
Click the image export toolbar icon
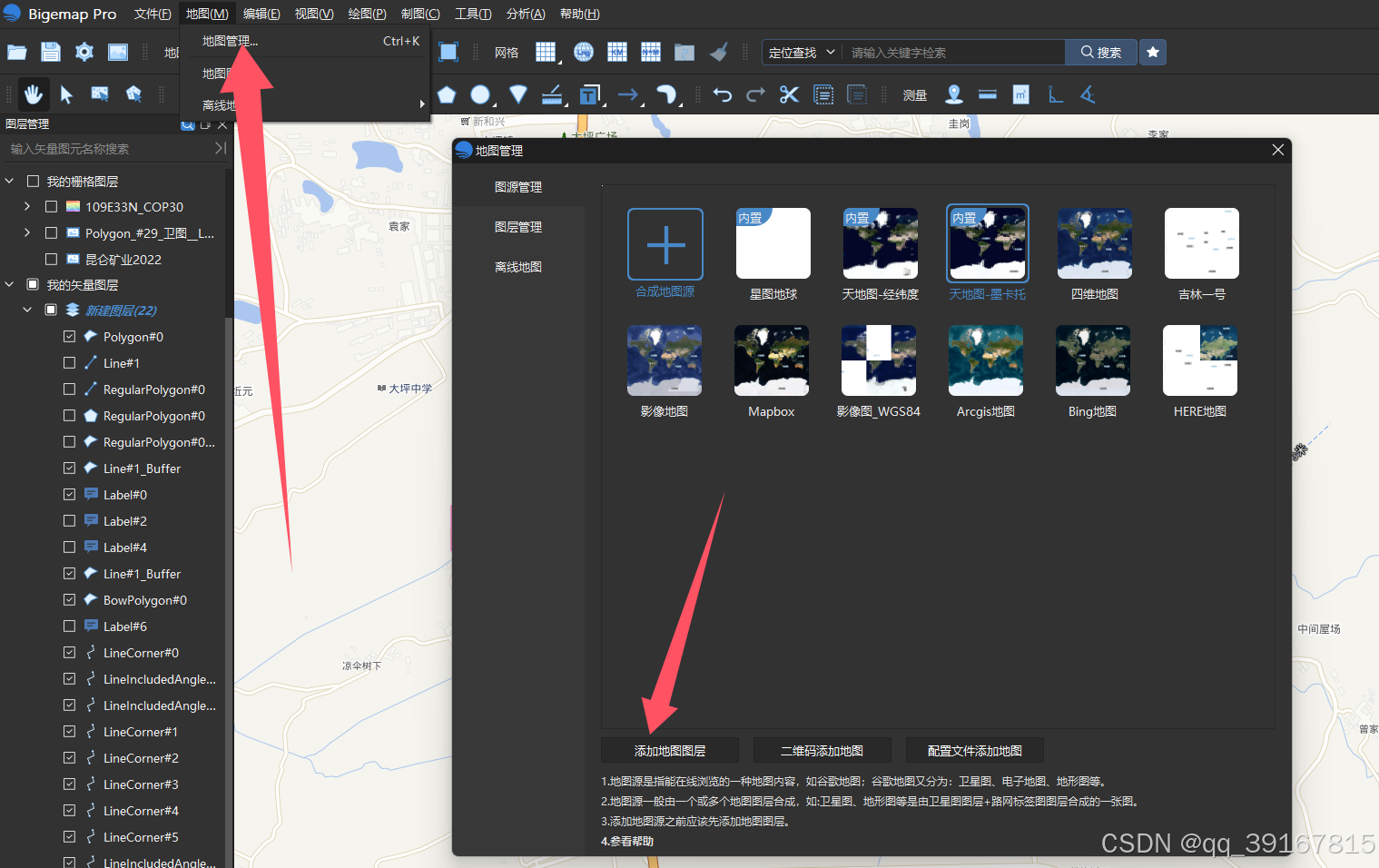pyautogui.click(x=118, y=52)
